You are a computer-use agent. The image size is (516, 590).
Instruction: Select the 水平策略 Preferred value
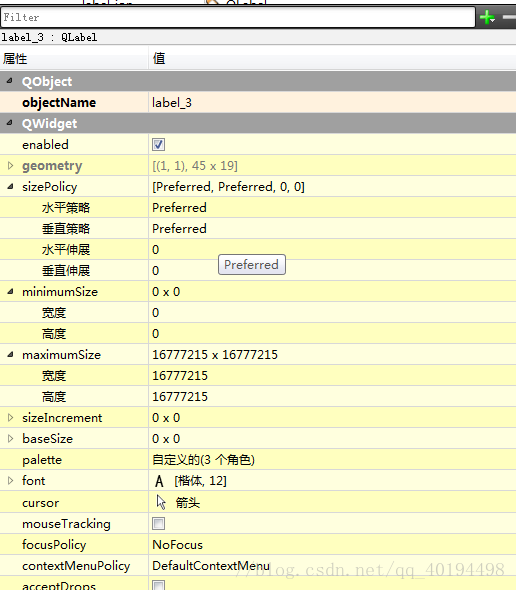pyautogui.click(x=179, y=208)
